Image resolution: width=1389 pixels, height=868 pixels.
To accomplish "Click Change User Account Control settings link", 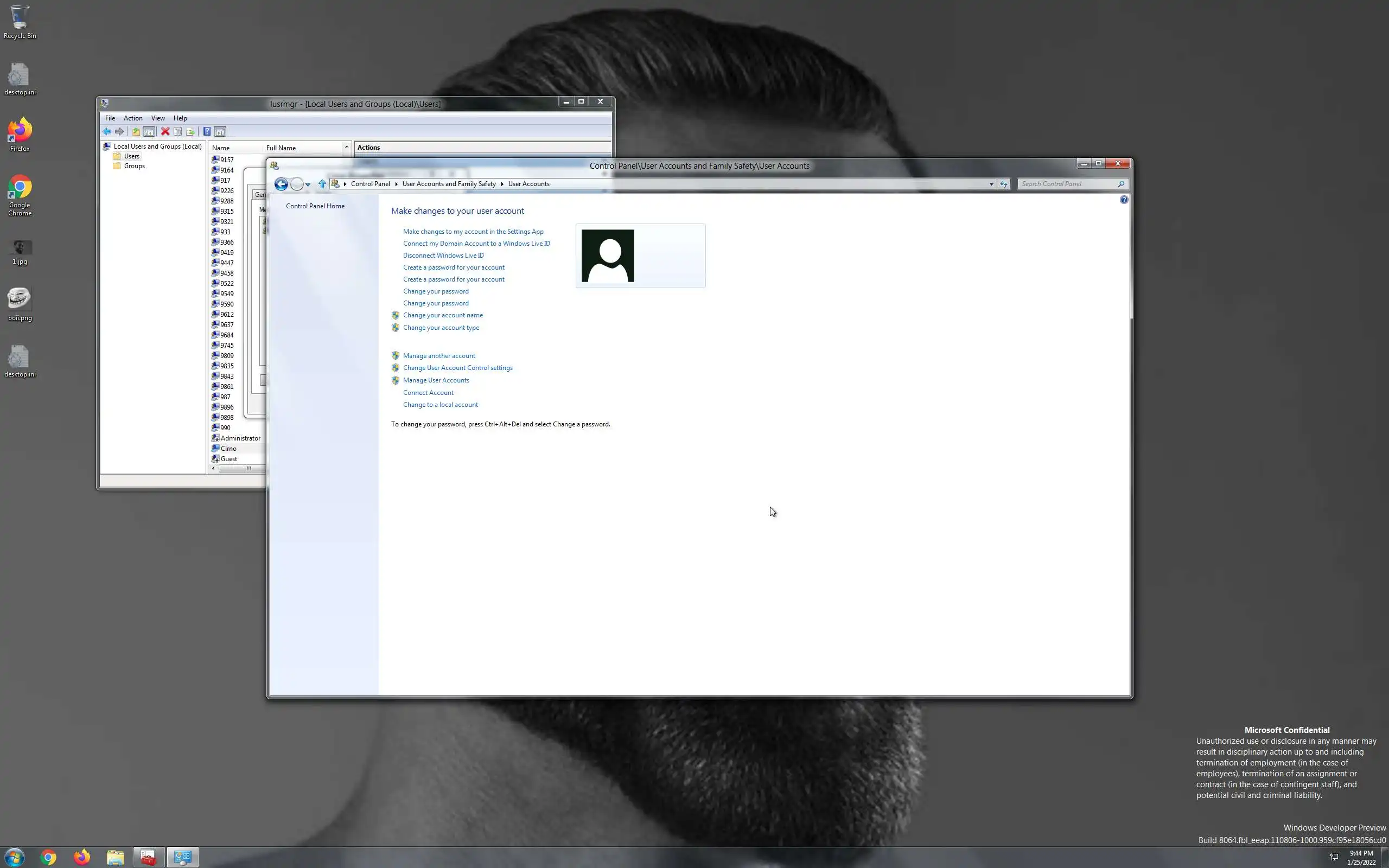I will coord(457,368).
